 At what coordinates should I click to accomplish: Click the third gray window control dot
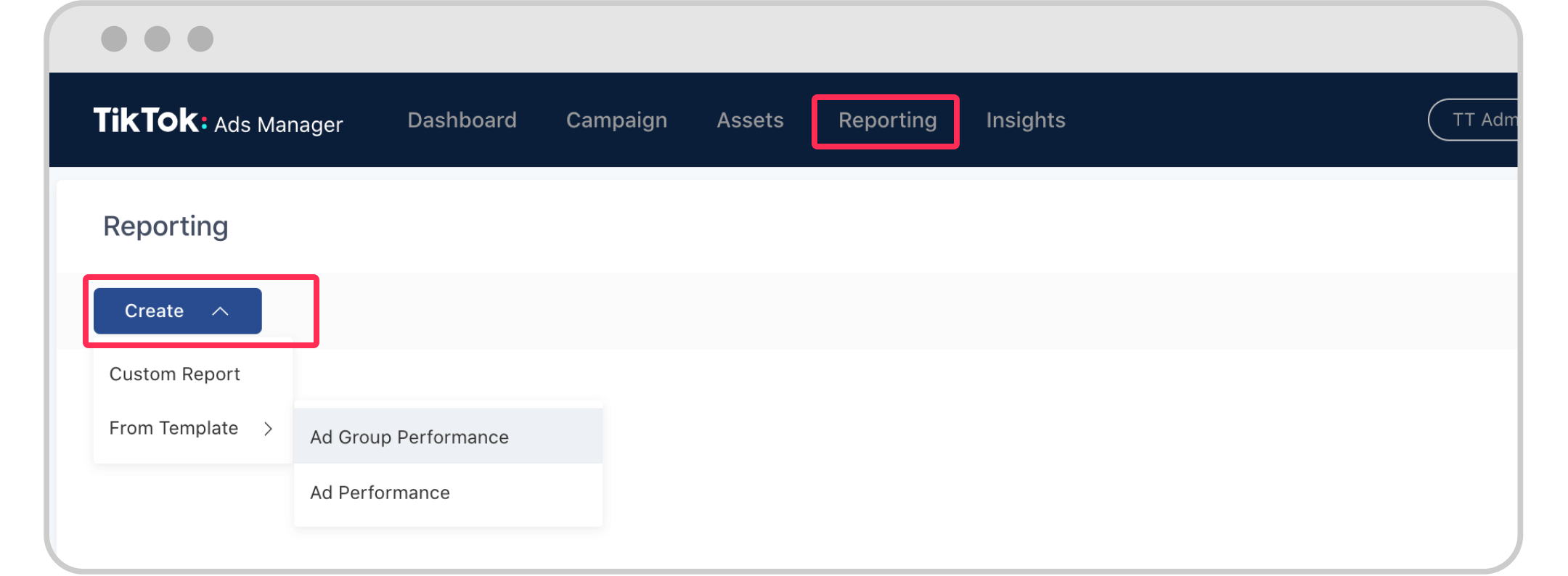click(x=200, y=38)
